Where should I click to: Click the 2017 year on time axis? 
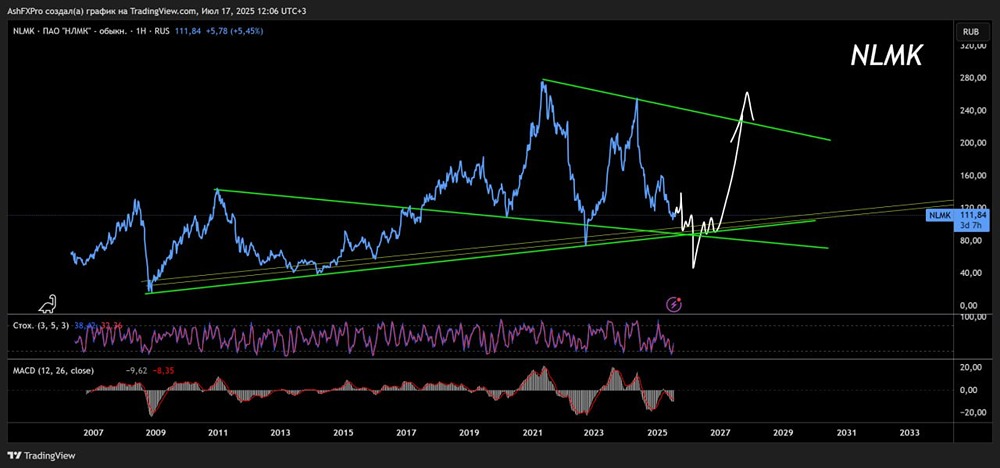[406, 432]
